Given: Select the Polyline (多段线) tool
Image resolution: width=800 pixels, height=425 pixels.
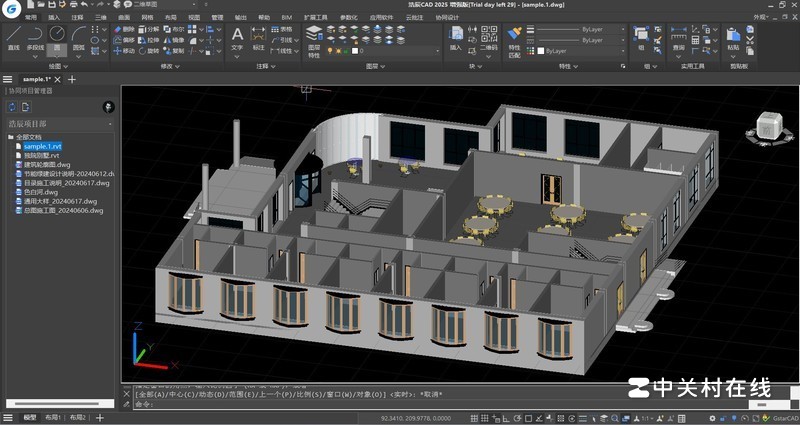Looking at the screenshot, I should coord(35,36).
